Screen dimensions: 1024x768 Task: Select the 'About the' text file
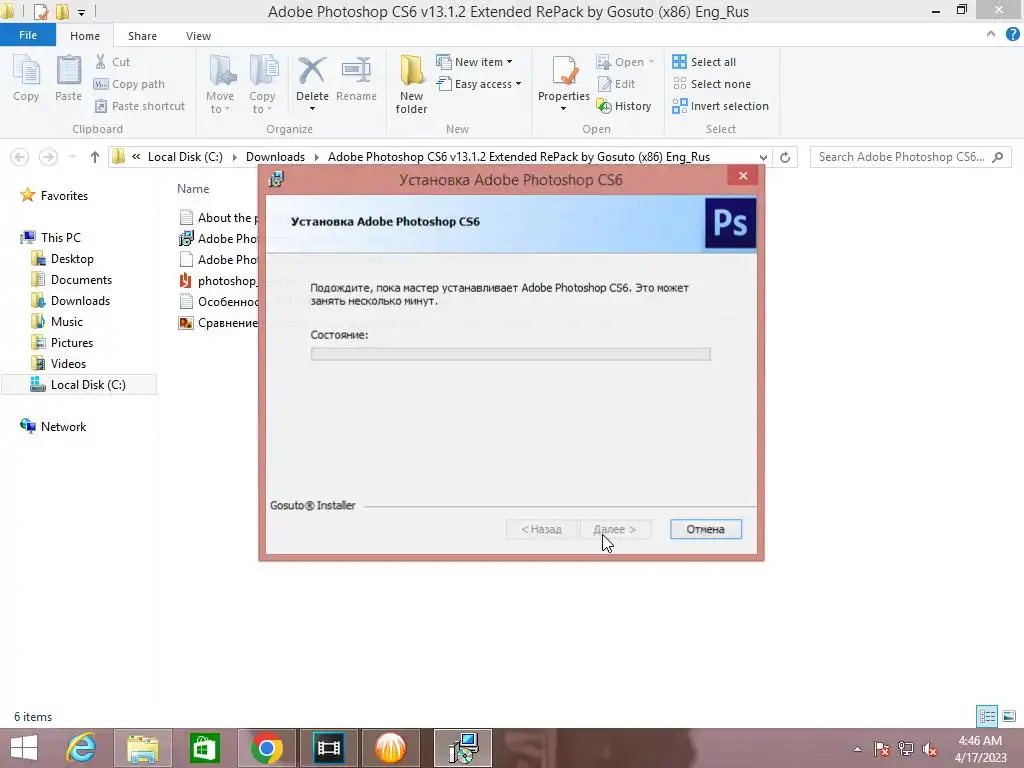219,217
